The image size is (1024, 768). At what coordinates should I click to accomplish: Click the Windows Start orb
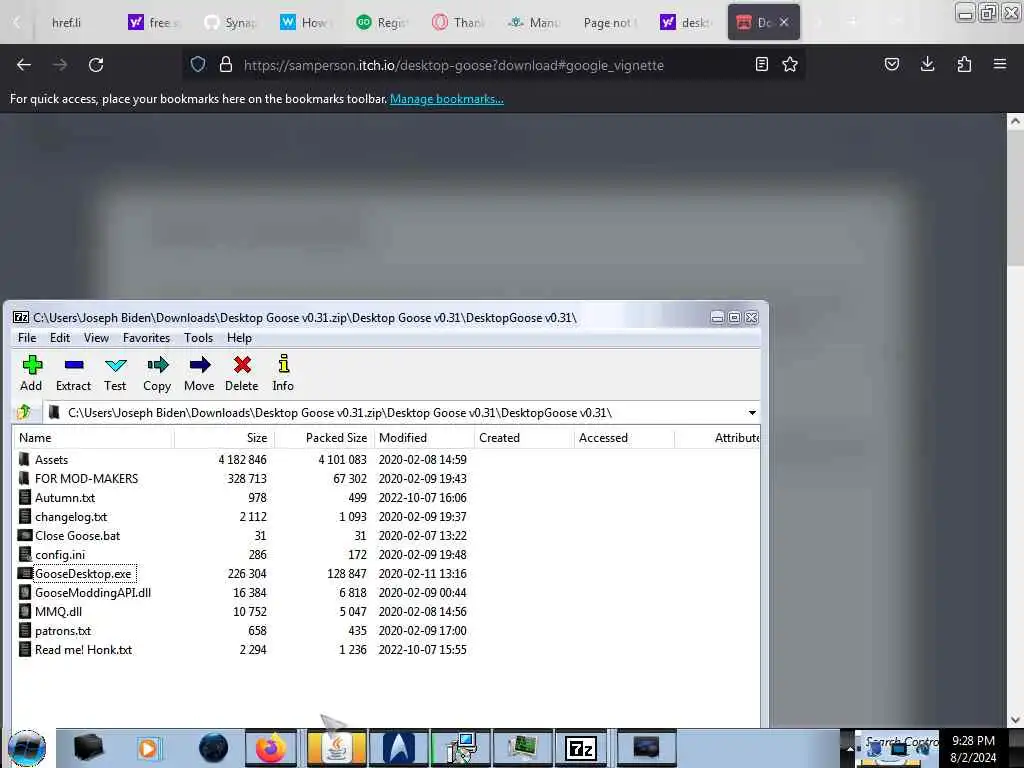(x=27, y=748)
